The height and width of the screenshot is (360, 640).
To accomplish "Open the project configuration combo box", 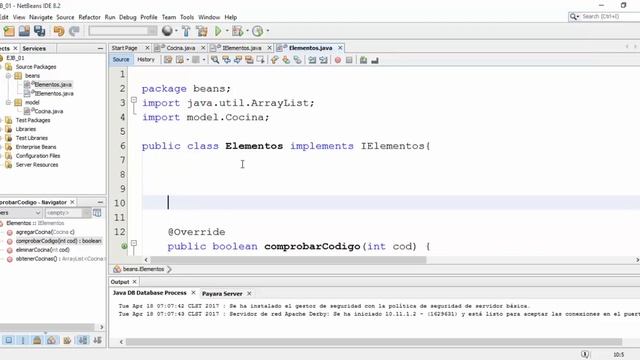I will click(x=123, y=31).
